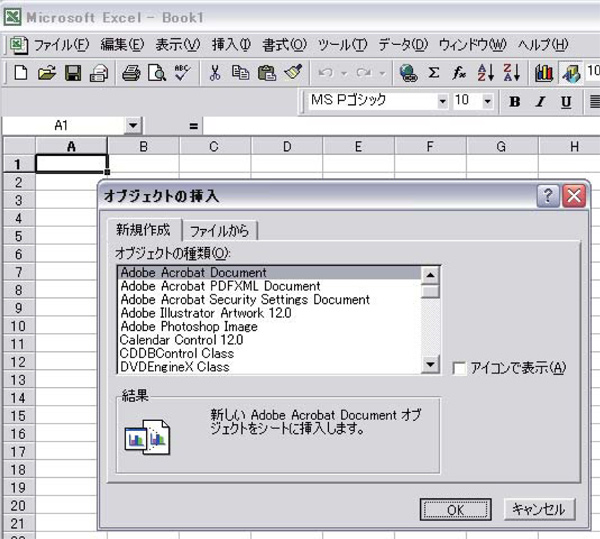Expand the Undo history dropdown arrow

click(344, 73)
